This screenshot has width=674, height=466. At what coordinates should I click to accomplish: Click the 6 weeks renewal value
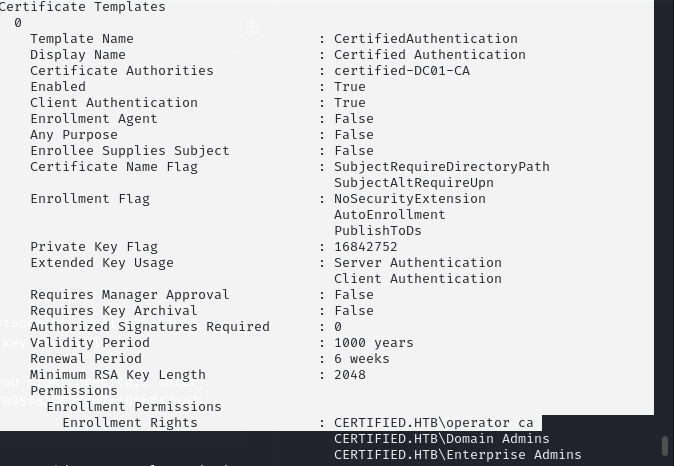[361, 359]
